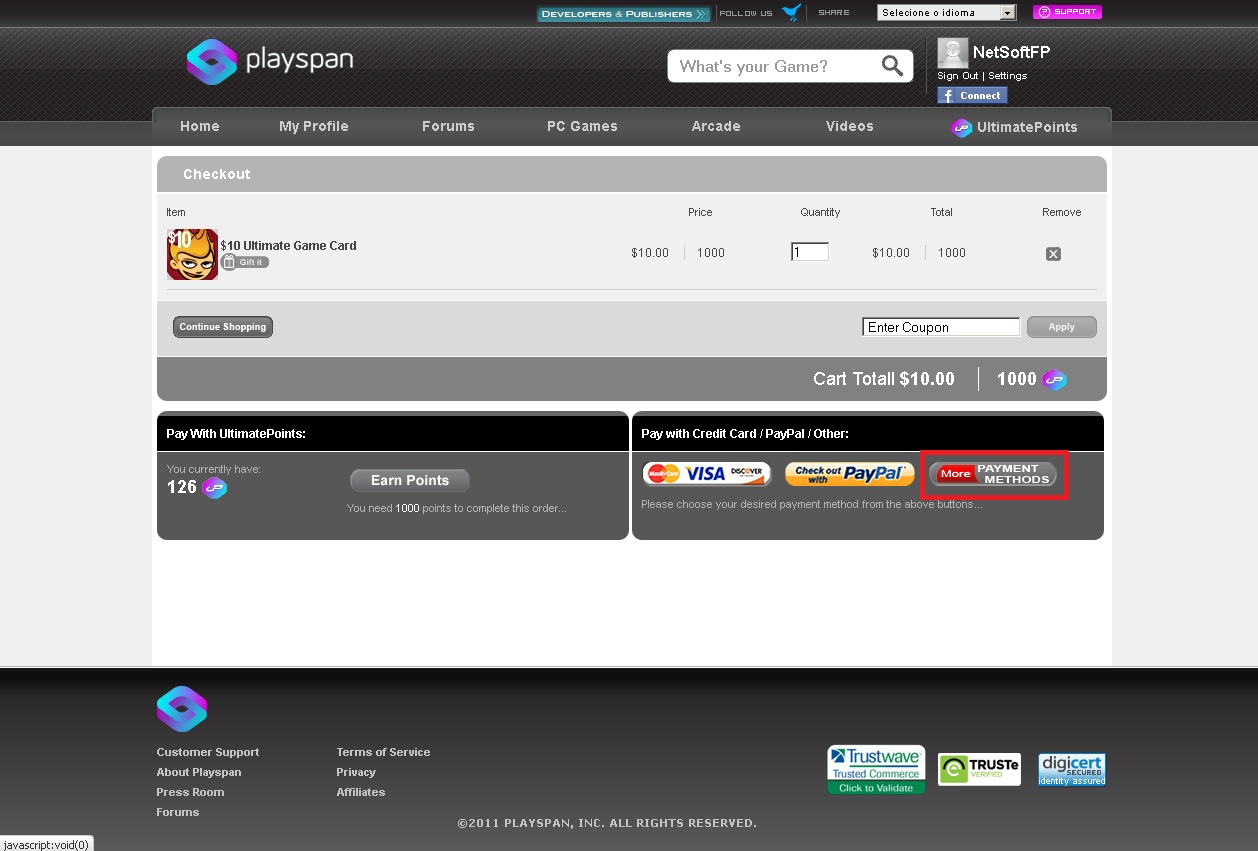Open the My Profile tab

(314, 126)
